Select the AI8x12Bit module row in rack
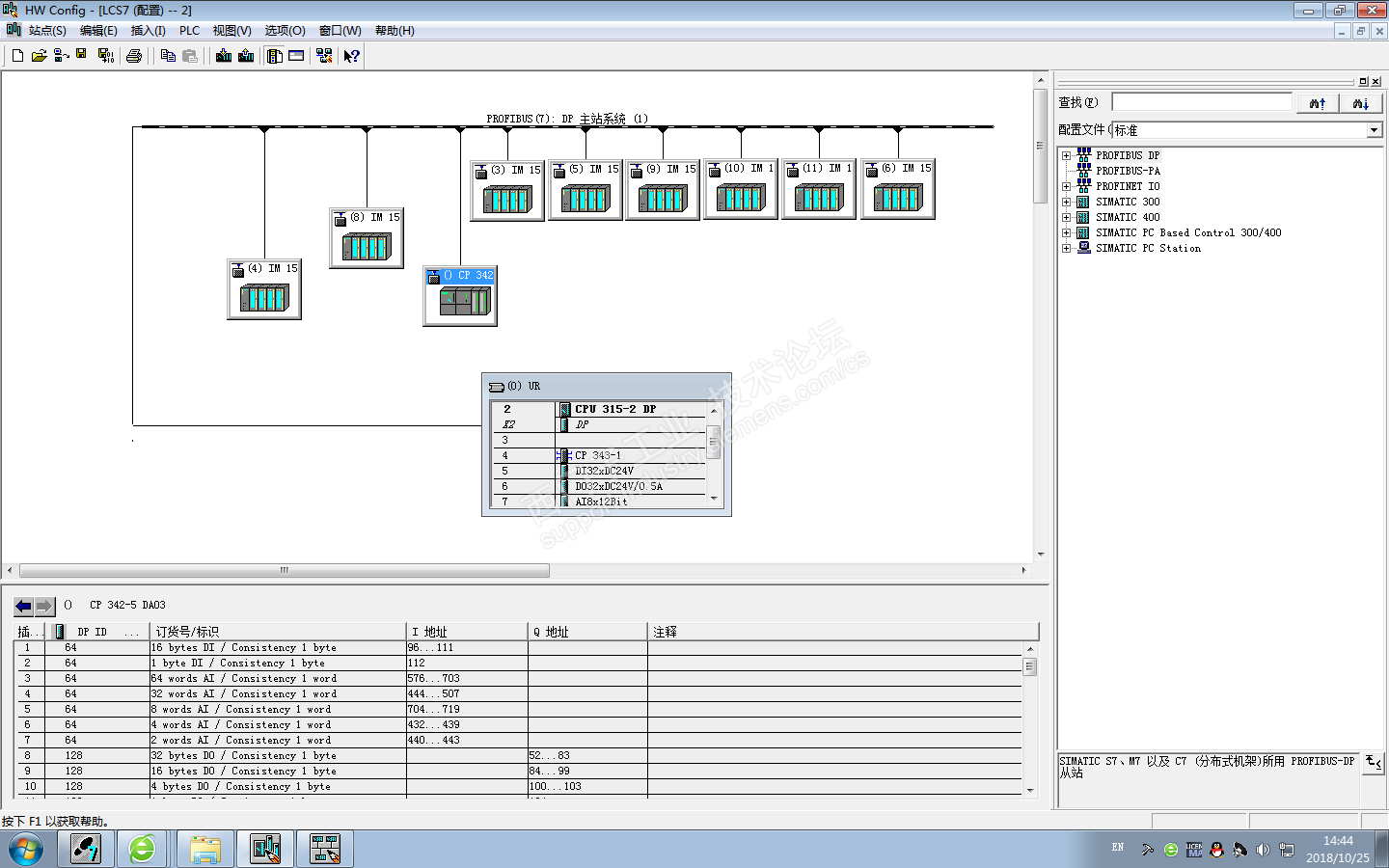 pyautogui.click(x=600, y=502)
